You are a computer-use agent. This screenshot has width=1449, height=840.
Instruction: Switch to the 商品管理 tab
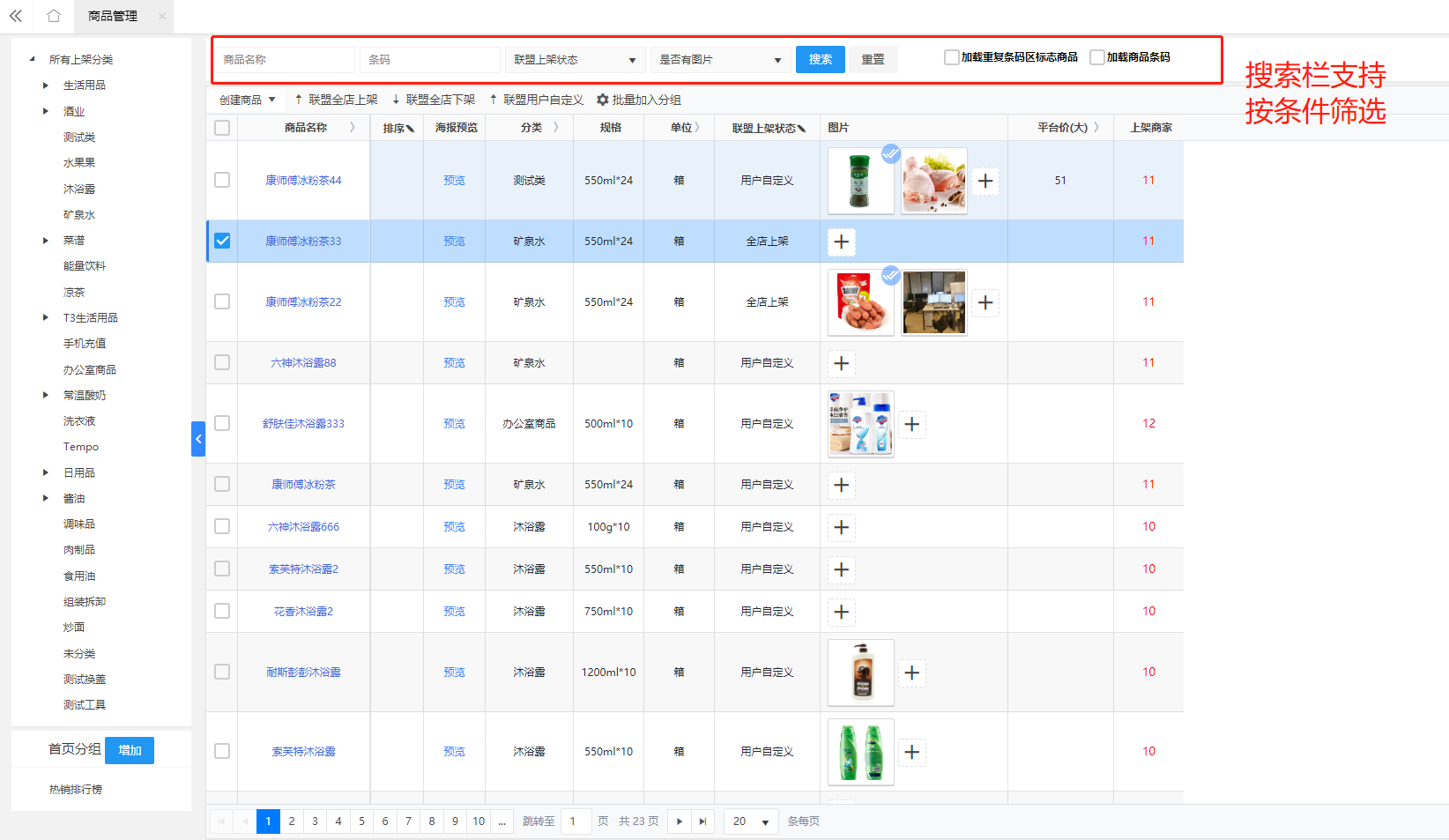(x=113, y=16)
